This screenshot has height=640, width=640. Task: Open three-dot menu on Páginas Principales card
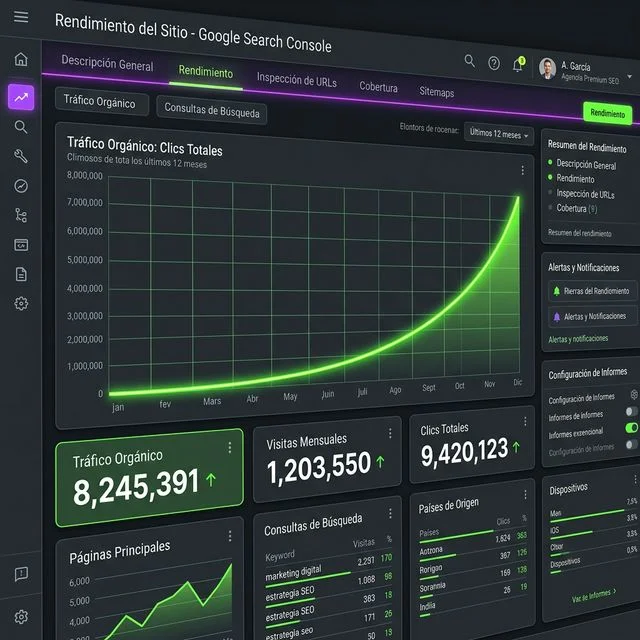(230, 536)
